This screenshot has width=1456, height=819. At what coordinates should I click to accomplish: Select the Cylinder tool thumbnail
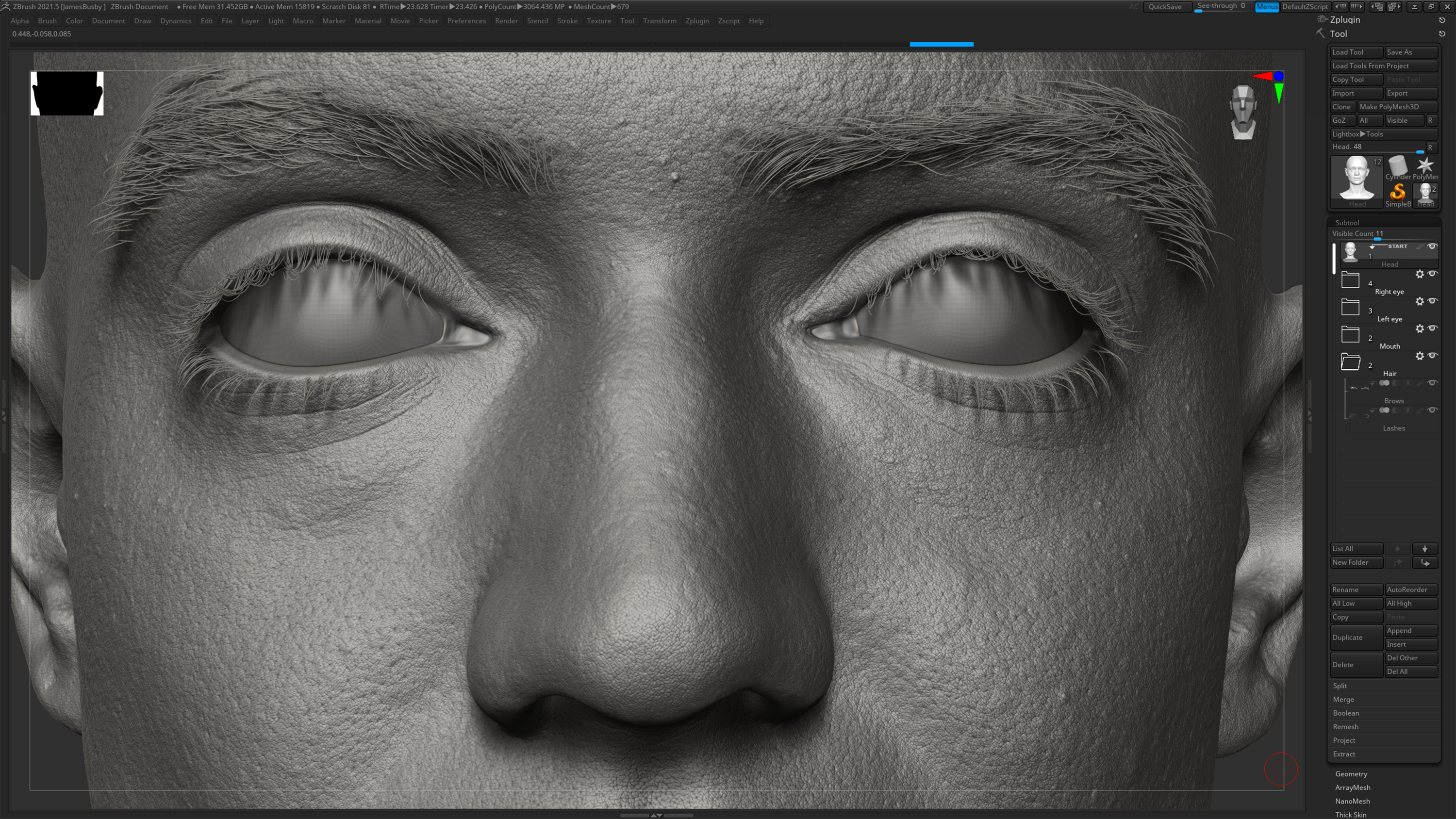click(x=1397, y=167)
